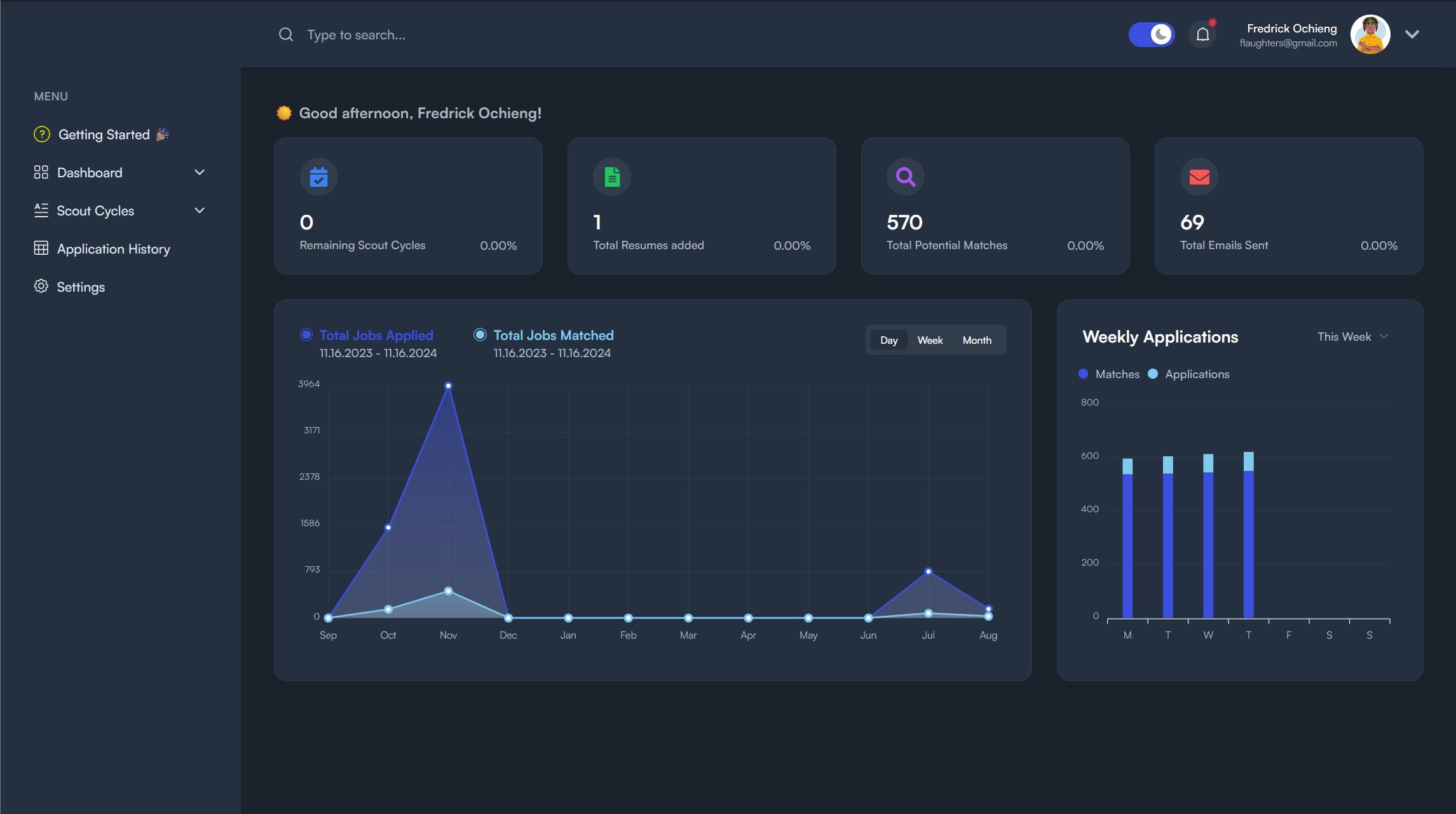Click the Type to search field
1456x814 pixels.
point(356,35)
